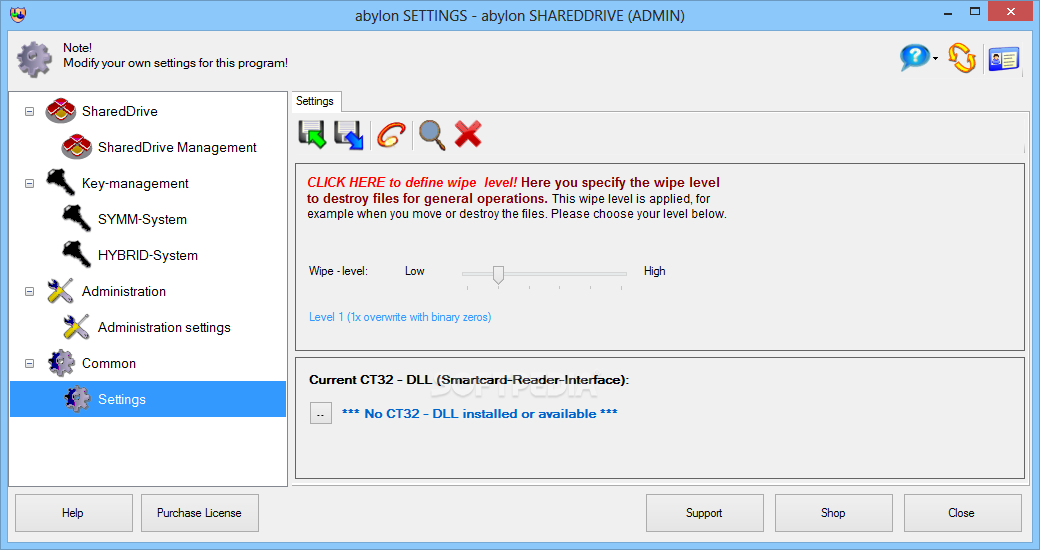Screen dimensions: 1040x550
Task: Select SharedDrive Management in the tree
Action: pyautogui.click(x=177, y=147)
